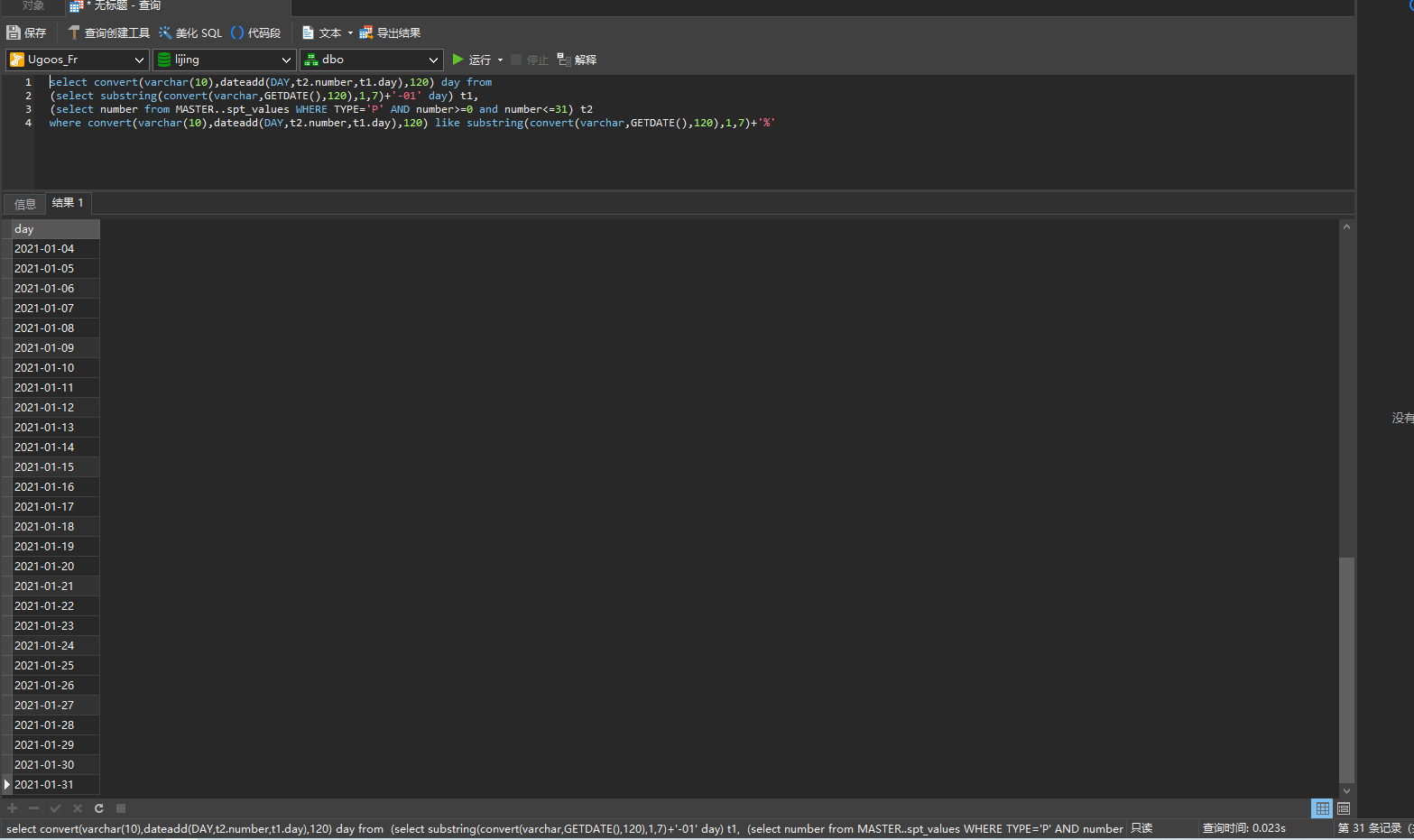Select the 2021-01-04 row
This screenshot has width=1414, height=840.
(x=56, y=249)
